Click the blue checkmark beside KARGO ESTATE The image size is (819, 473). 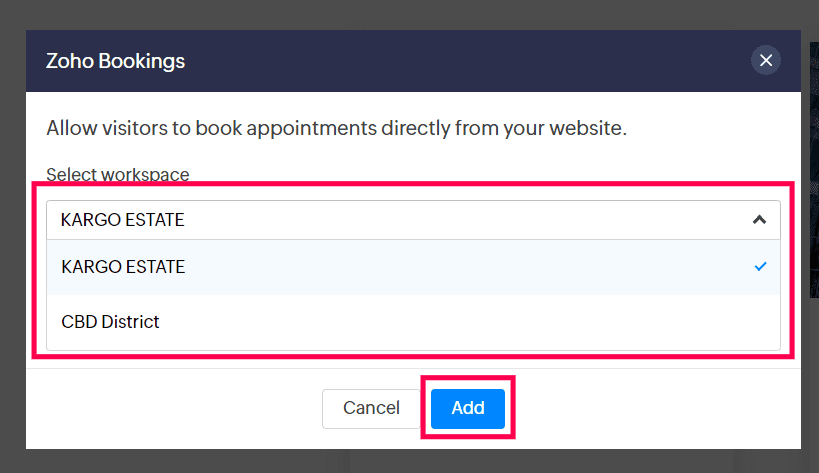coord(760,267)
